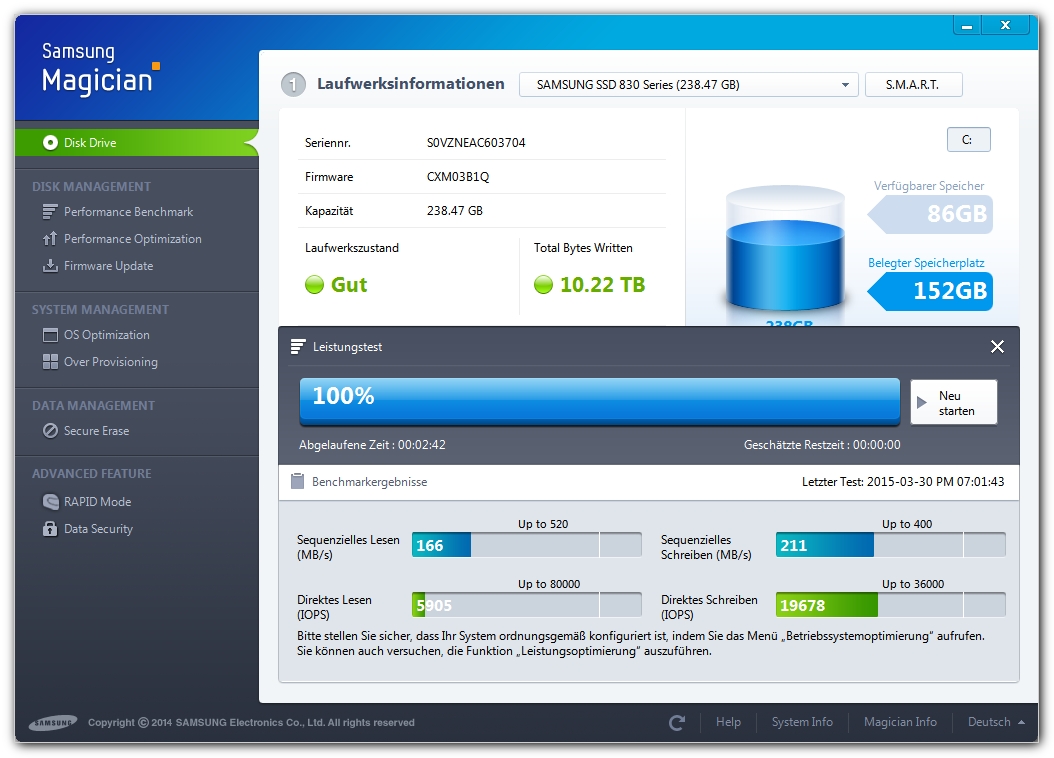Click the Samsung oval logo in footer

pos(53,723)
